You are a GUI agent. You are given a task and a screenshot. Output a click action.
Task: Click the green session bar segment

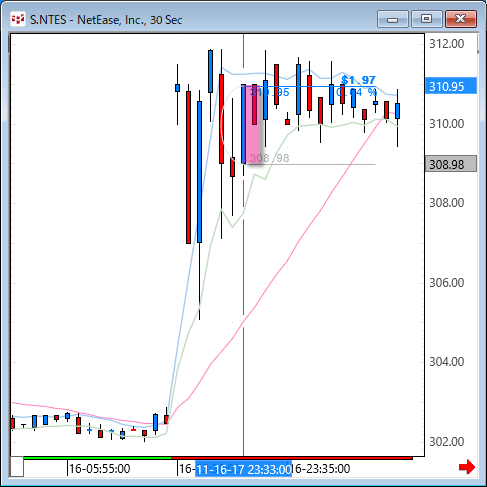click(97, 458)
